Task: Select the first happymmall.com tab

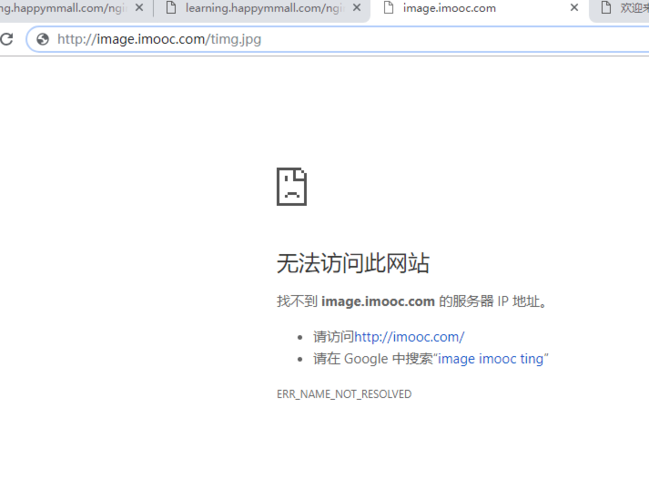Action: click(x=75, y=8)
